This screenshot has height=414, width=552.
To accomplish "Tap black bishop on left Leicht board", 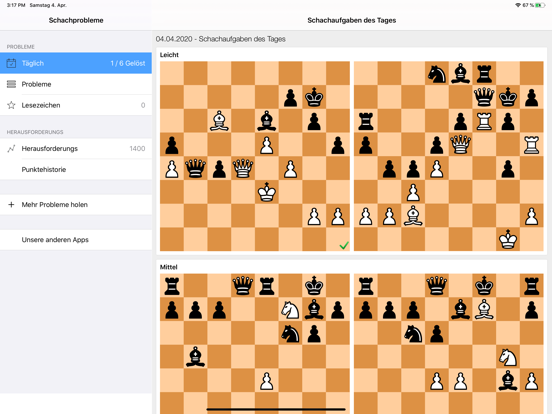I will [x=266, y=121].
